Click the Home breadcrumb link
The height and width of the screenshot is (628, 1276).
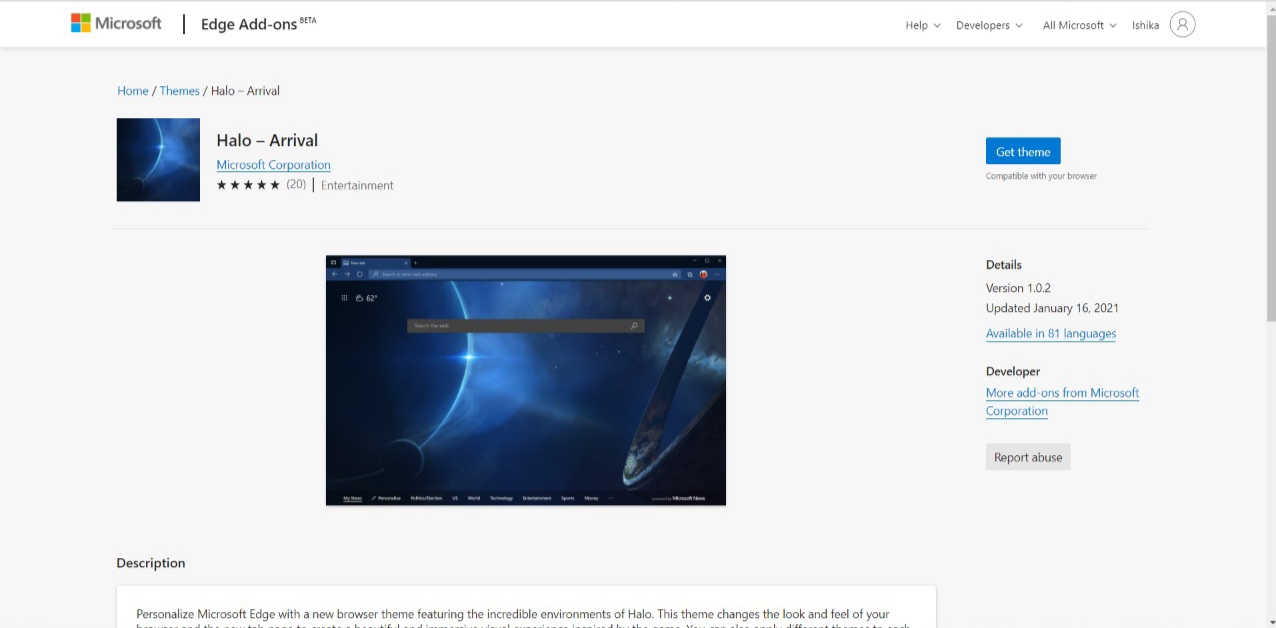coord(133,91)
